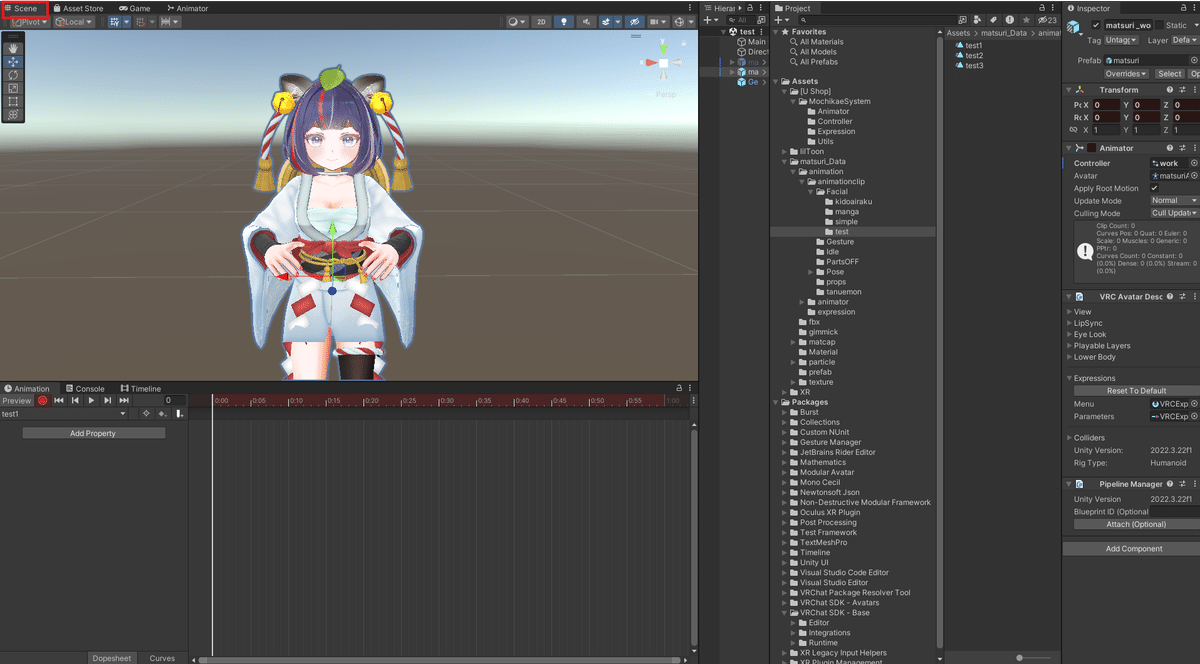Step to previous keyframe in Animation
Image resolution: width=1200 pixels, height=664 pixels.
pos(75,400)
